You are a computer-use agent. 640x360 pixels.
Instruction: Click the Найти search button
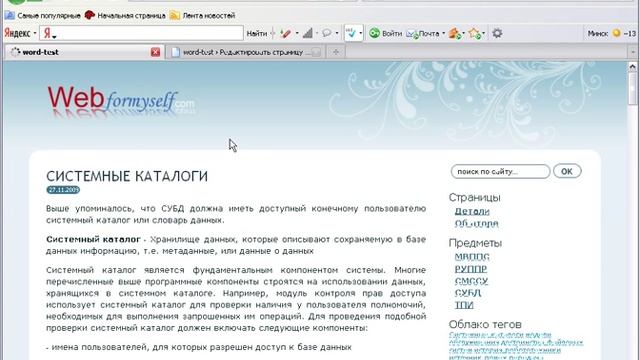257,33
